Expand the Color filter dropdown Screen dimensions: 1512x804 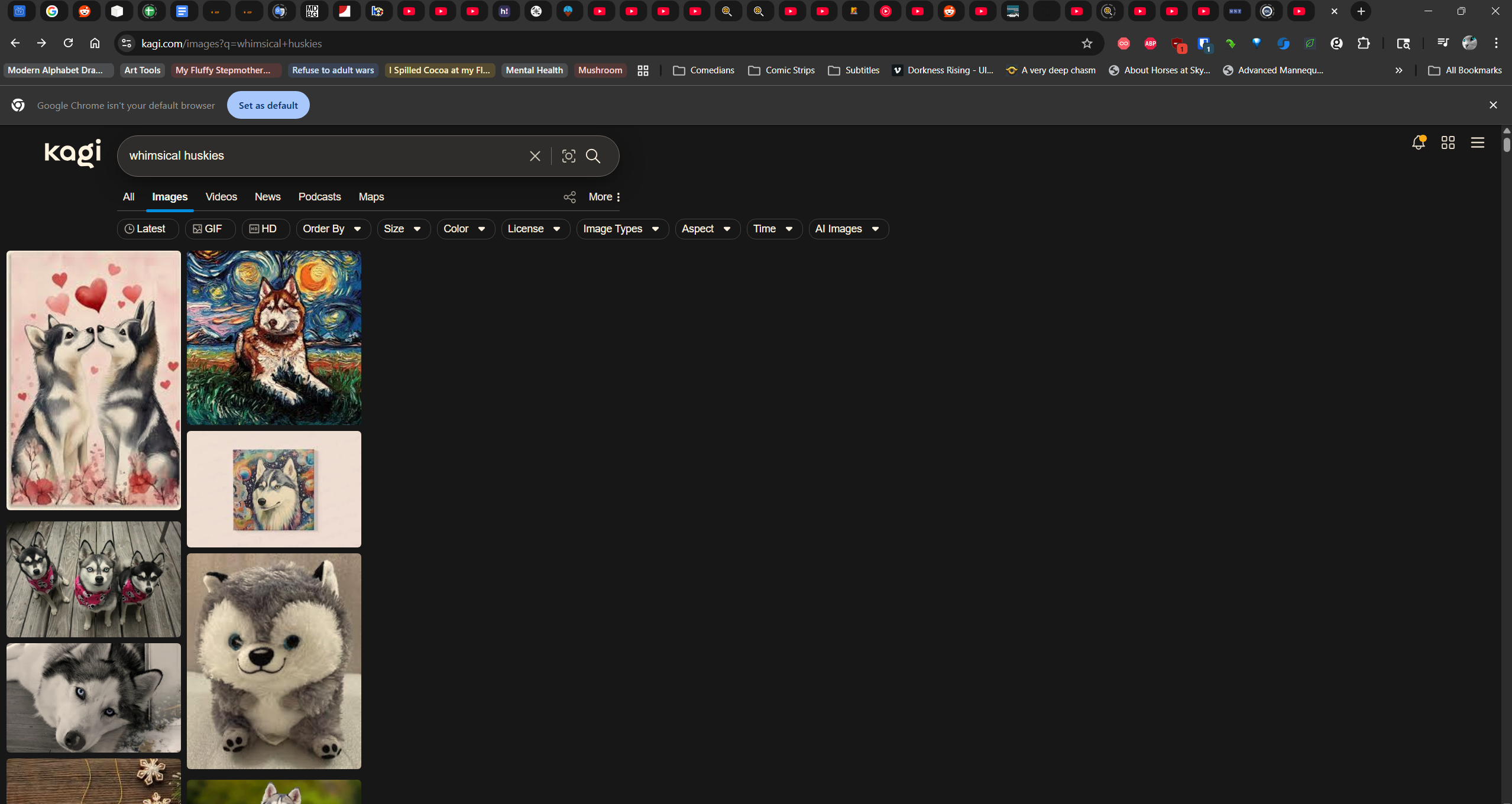(x=464, y=229)
